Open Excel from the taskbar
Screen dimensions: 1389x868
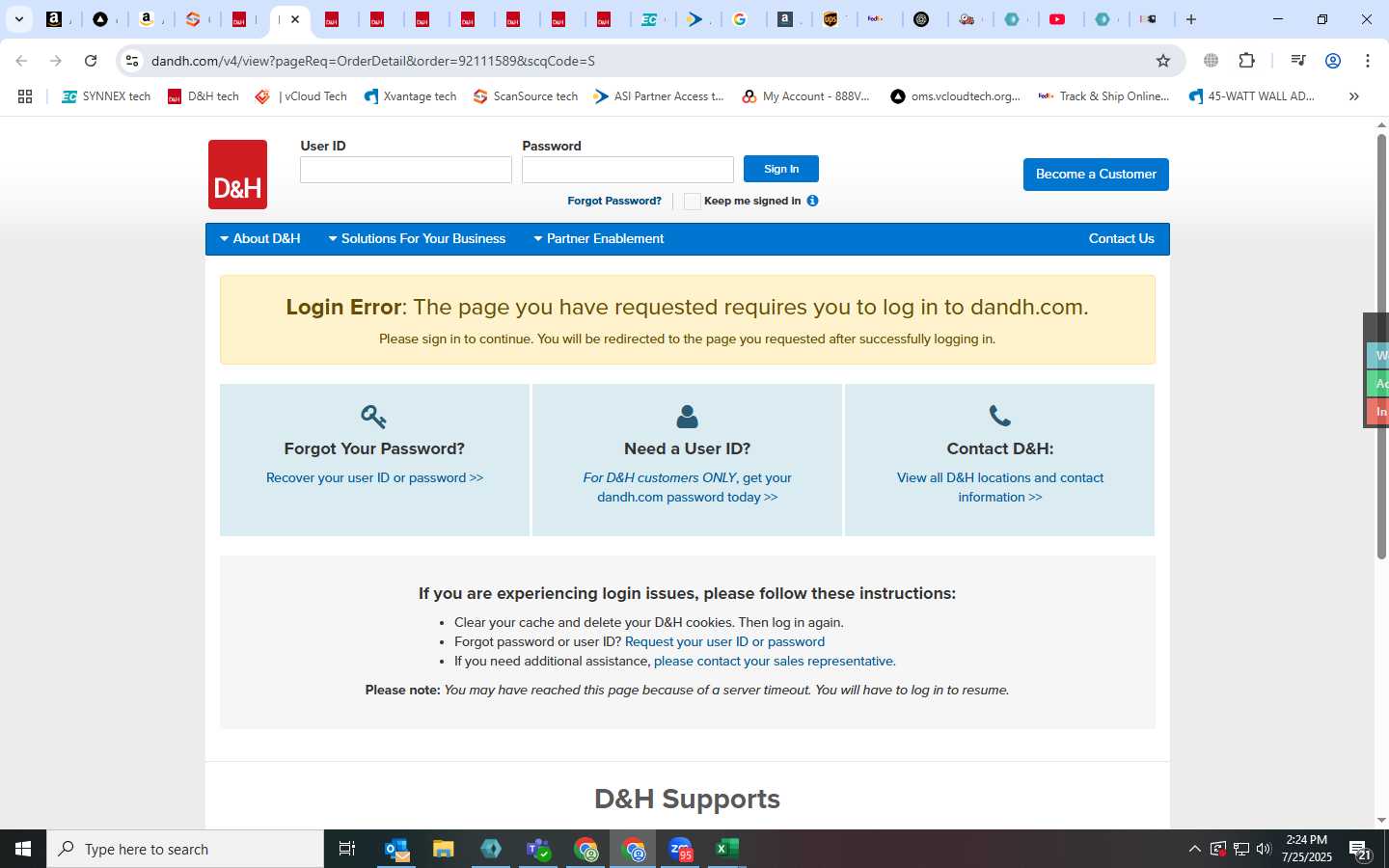click(x=727, y=849)
